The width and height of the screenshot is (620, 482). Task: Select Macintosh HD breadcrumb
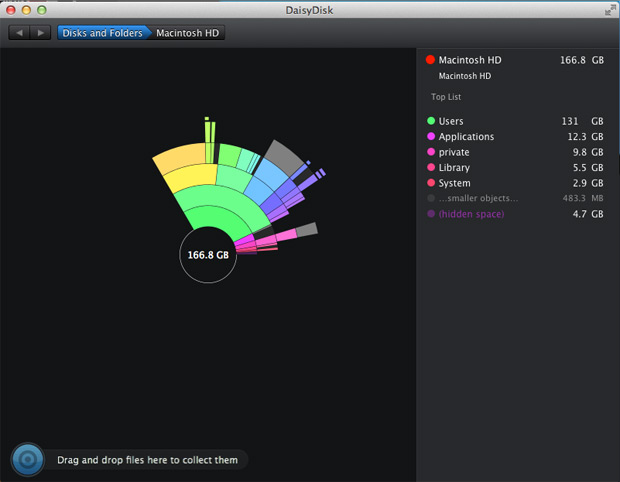click(187, 33)
